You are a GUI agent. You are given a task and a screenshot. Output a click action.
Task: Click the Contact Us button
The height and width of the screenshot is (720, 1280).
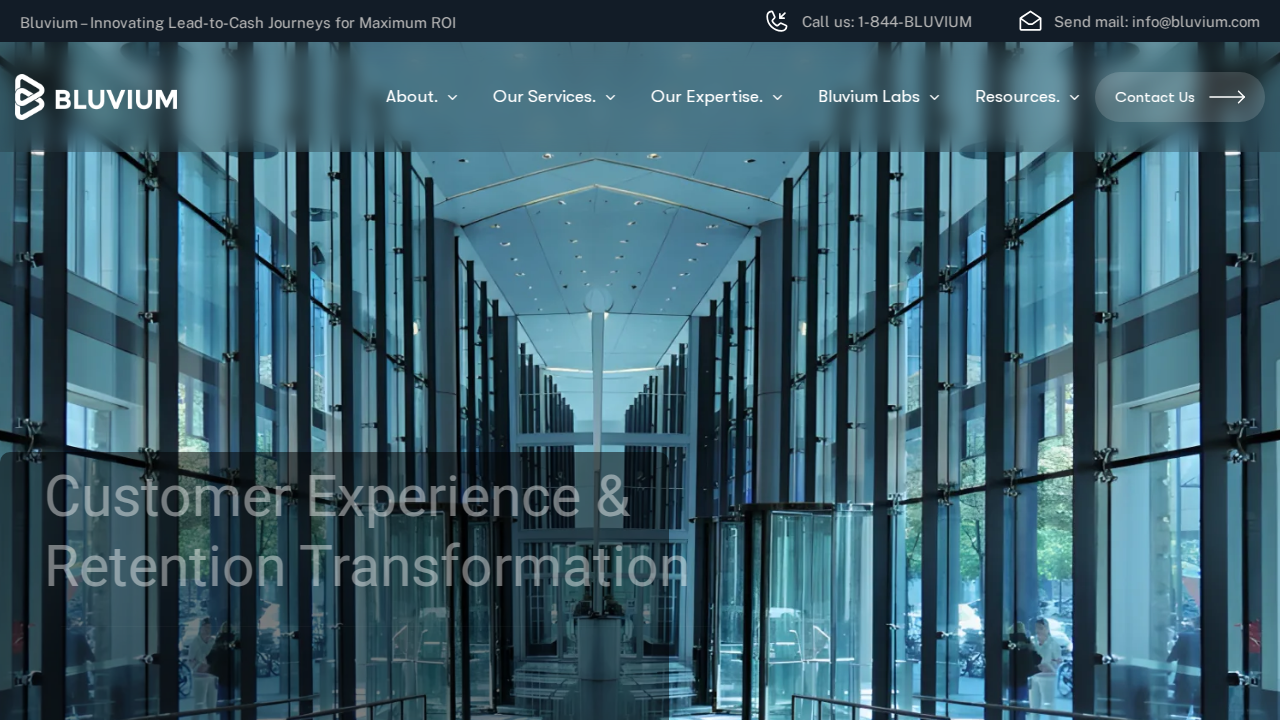click(1180, 97)
